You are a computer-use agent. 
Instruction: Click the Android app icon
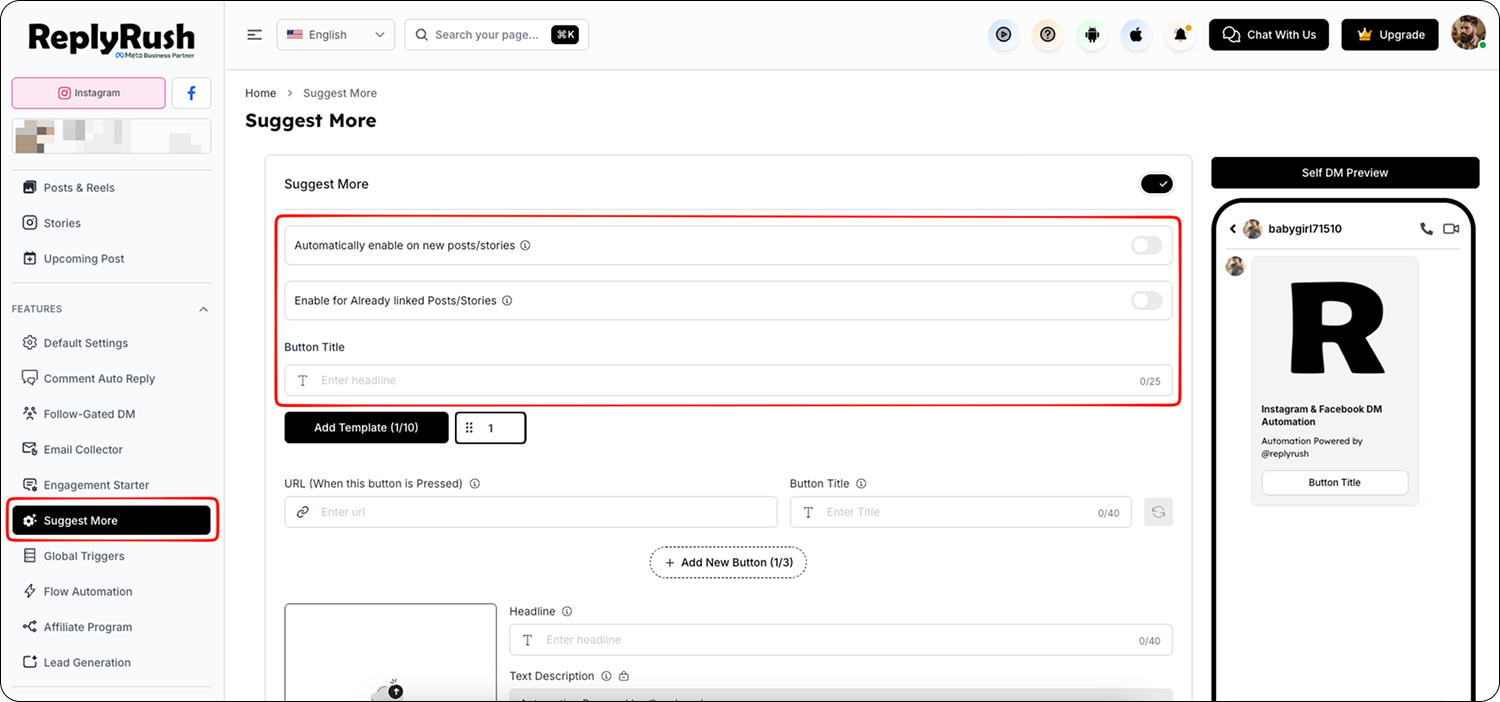tap(1092, 35)
